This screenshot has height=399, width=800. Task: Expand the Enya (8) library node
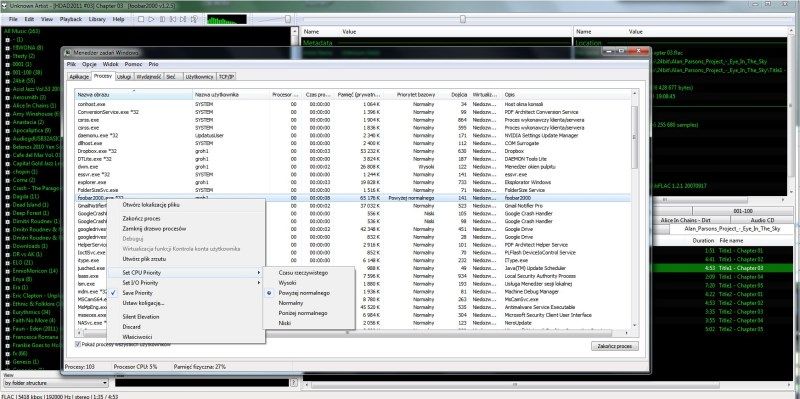[8, 279]
